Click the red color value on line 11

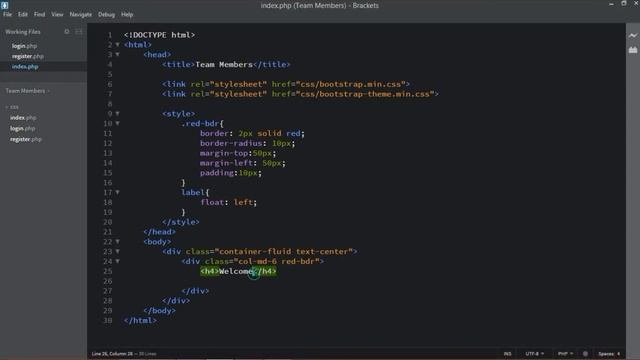pyautogui.click(x=293, y=133)
